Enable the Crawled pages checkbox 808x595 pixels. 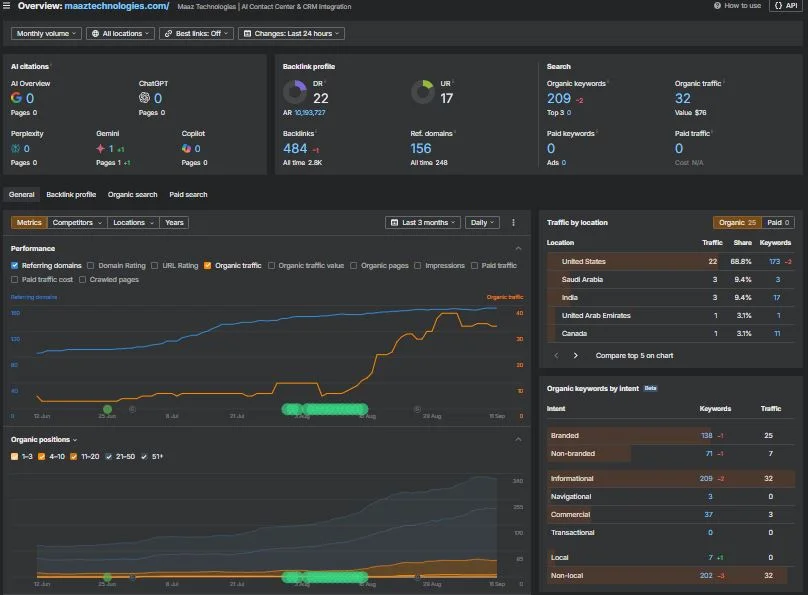[82, 279]
